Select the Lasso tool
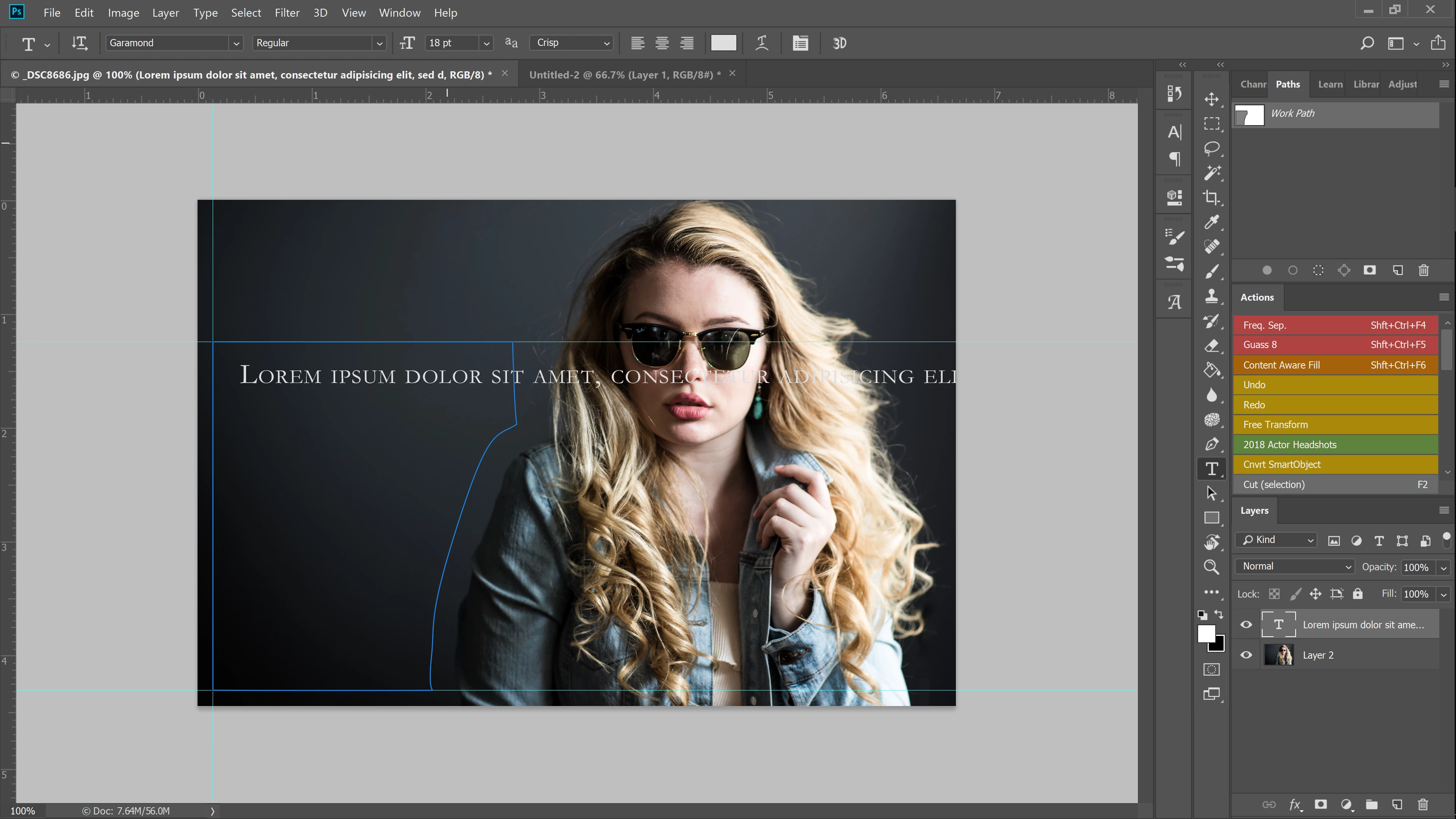1456x819 pixels. point(1211,149)
